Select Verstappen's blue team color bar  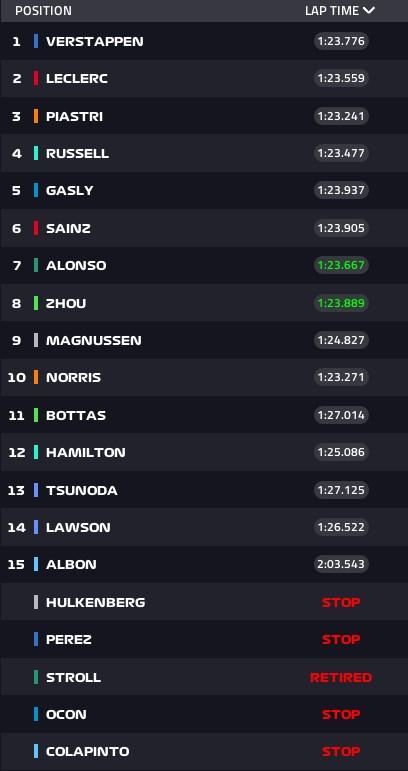point(36,41)
